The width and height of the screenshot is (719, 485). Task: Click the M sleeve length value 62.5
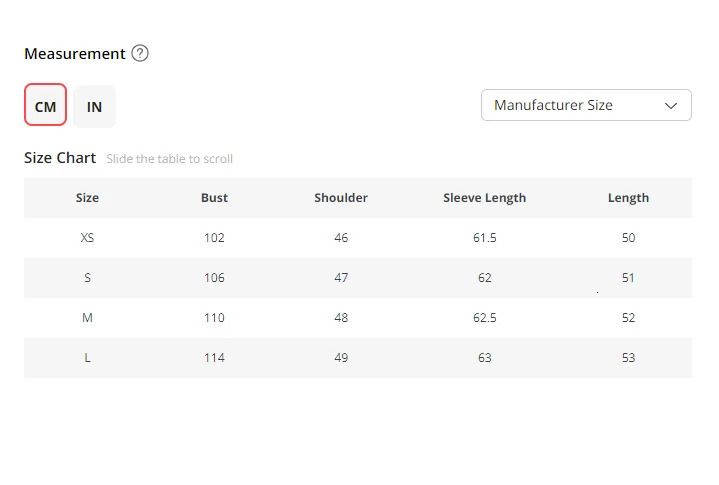pos(484,318)
